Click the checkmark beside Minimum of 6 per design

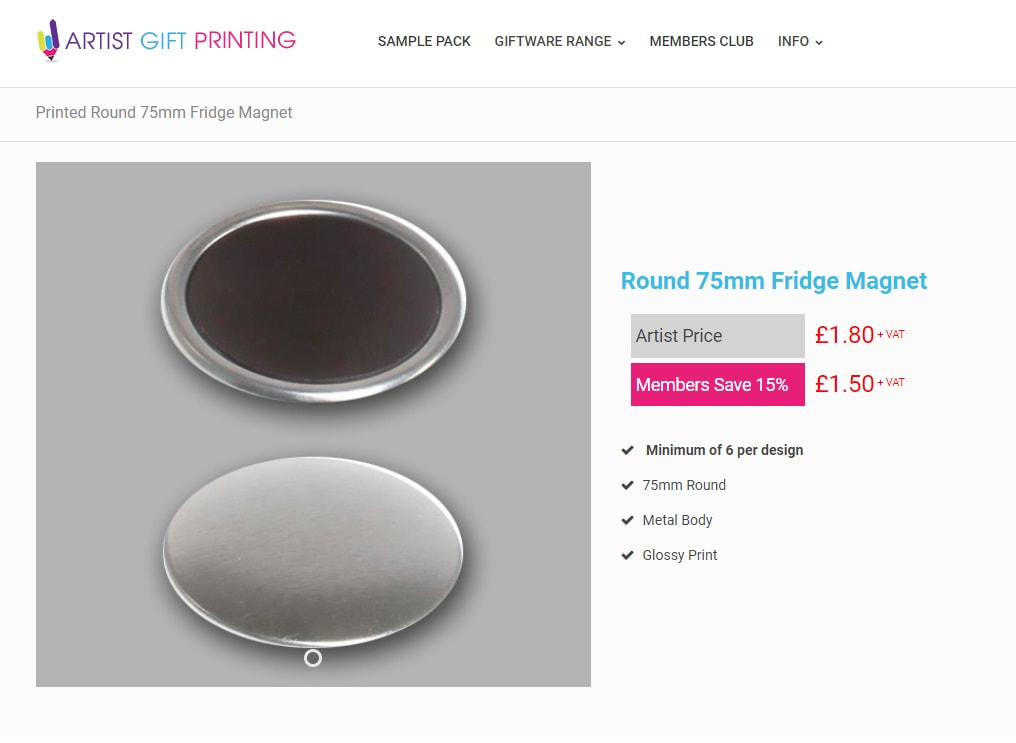coord(628,450)
